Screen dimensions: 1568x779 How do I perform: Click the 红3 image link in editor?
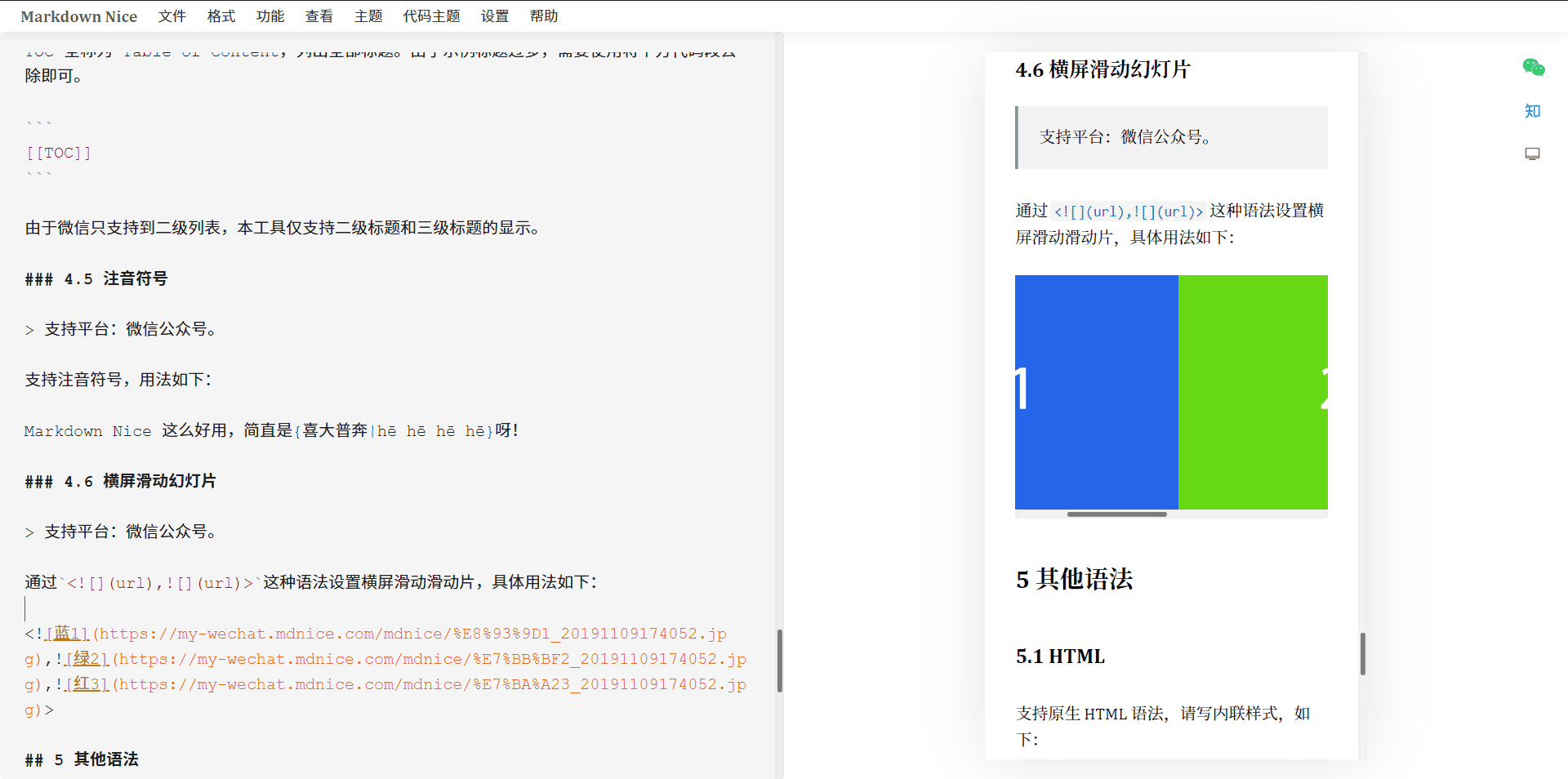[87, 684]
